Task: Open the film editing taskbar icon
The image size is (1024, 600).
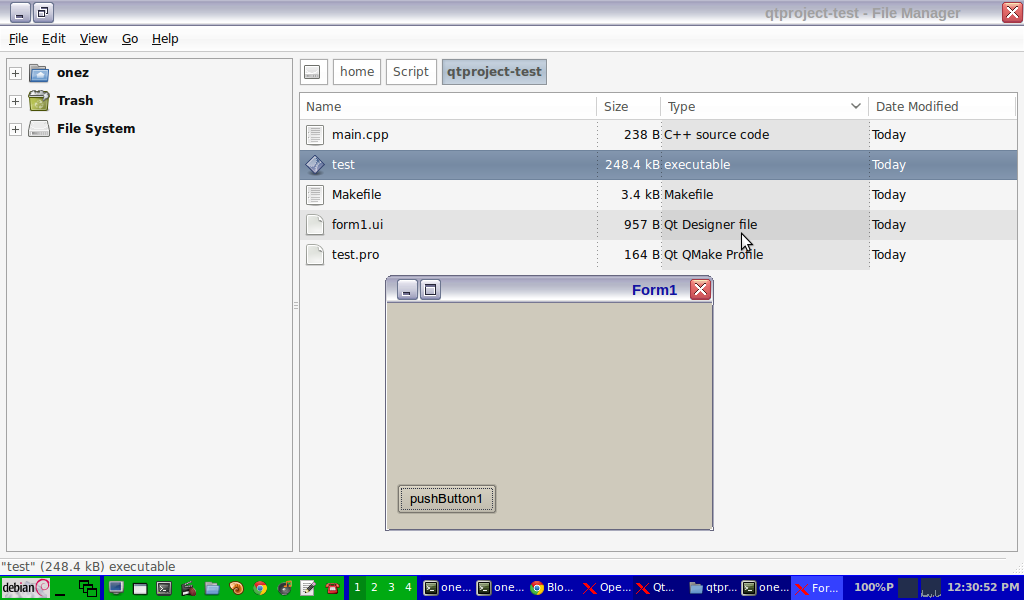Action: 189,587
